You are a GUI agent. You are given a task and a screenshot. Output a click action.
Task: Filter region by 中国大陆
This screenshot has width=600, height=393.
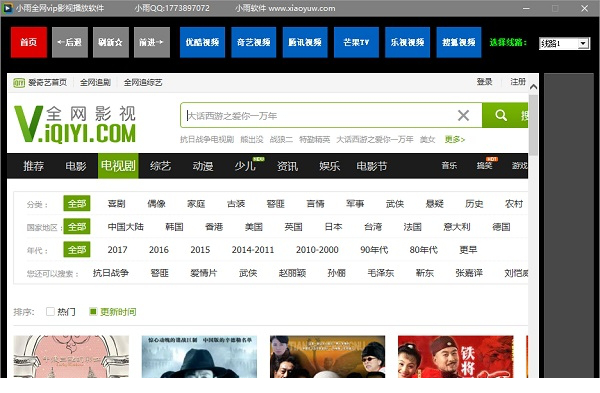coord(126,227)
